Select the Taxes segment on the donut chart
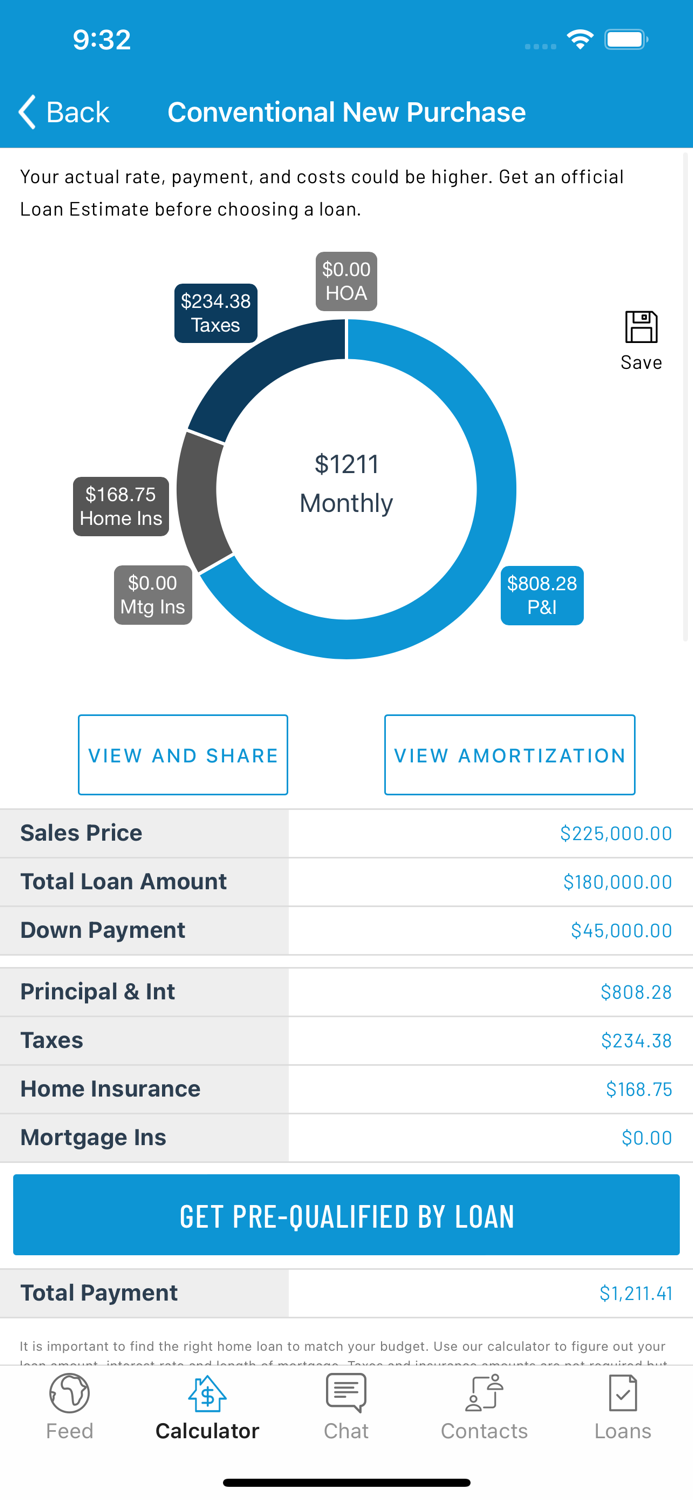 [215, 313]
